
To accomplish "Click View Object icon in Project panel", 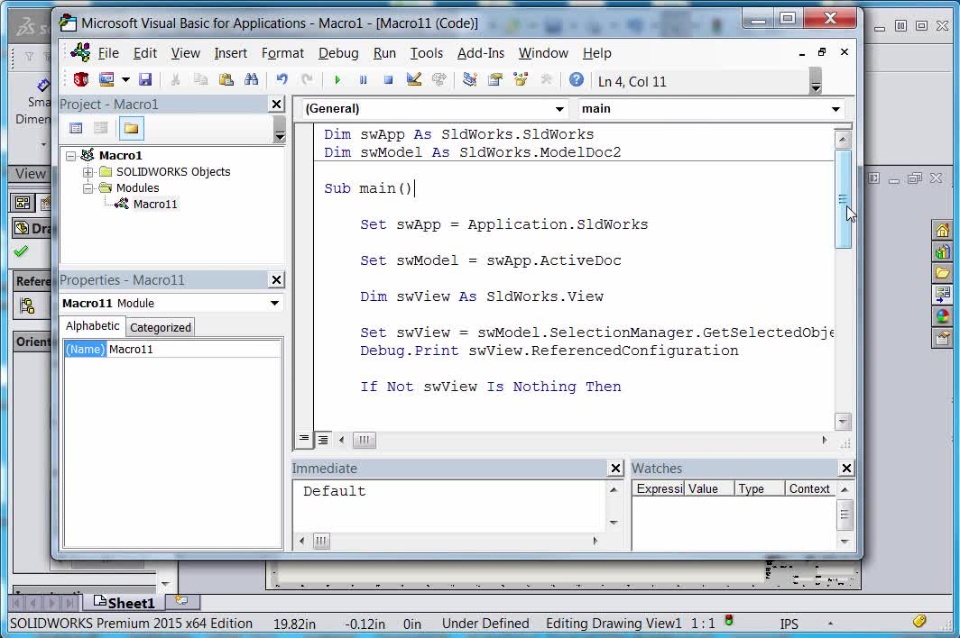I will coord(101,129).
